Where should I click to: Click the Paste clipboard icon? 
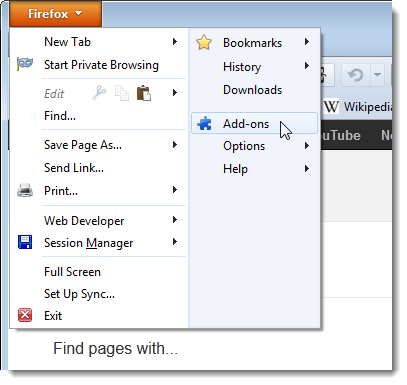(144, 93)
